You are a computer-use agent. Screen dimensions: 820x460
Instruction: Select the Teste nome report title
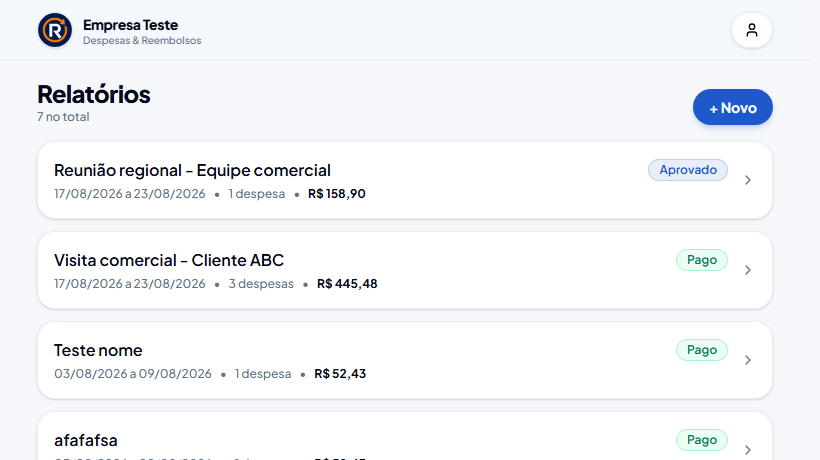point(98,350)
